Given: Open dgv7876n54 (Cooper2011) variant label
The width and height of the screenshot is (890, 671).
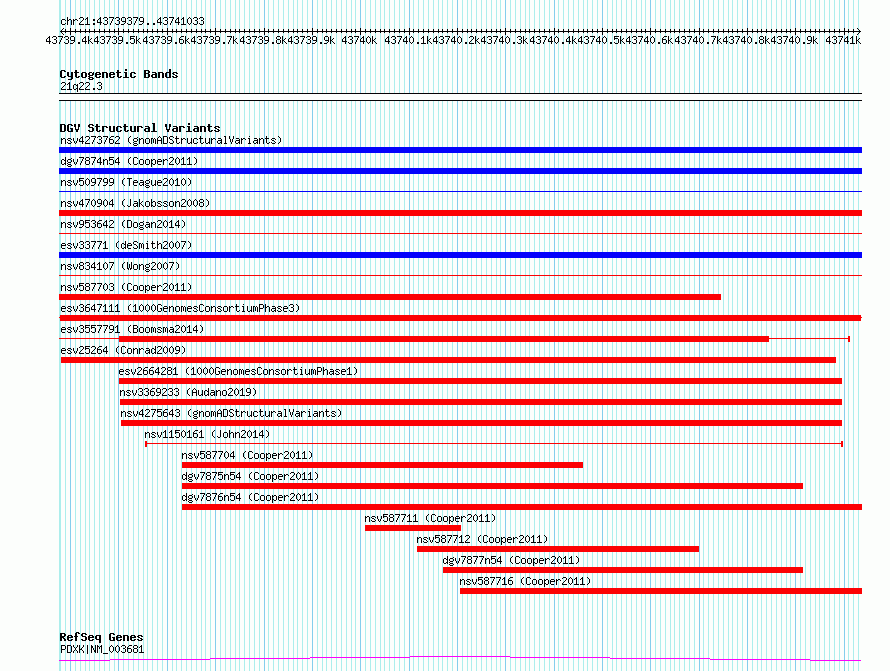Looking at the screenshot, I should 250,497.
